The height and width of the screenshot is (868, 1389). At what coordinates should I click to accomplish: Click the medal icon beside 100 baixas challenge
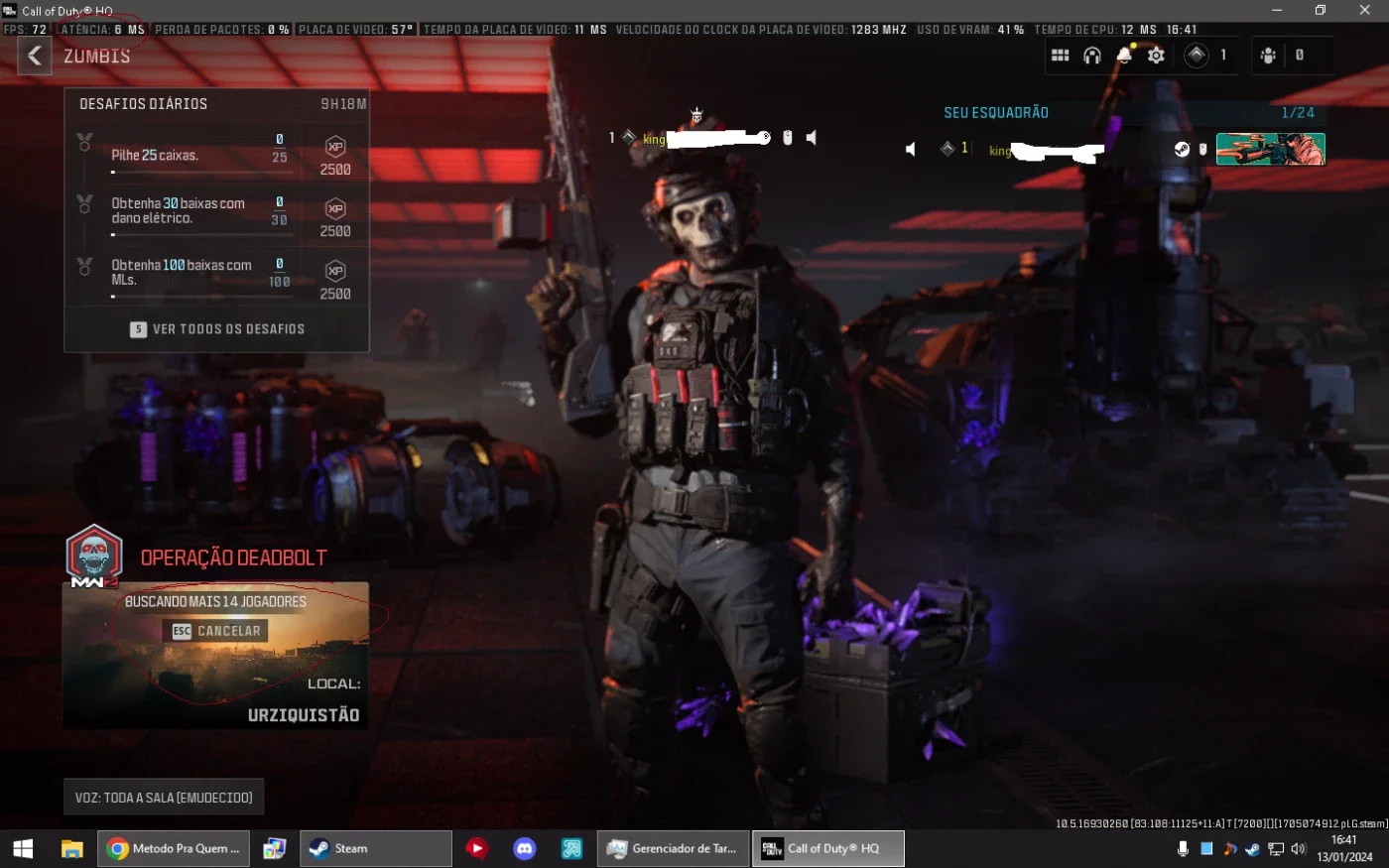(85, 266)
